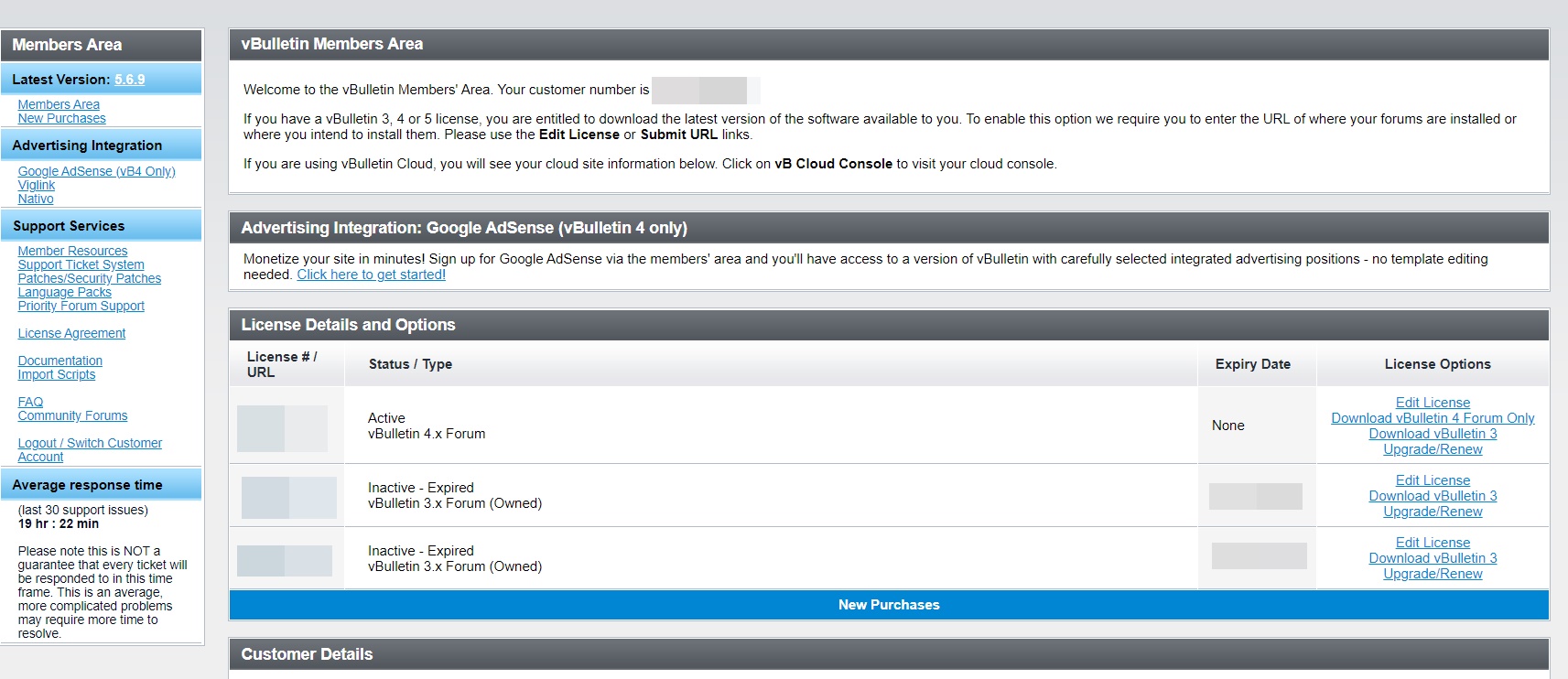Open Community Forums link
Screen dimensions: 1568x679
click(x=72, y=415)
